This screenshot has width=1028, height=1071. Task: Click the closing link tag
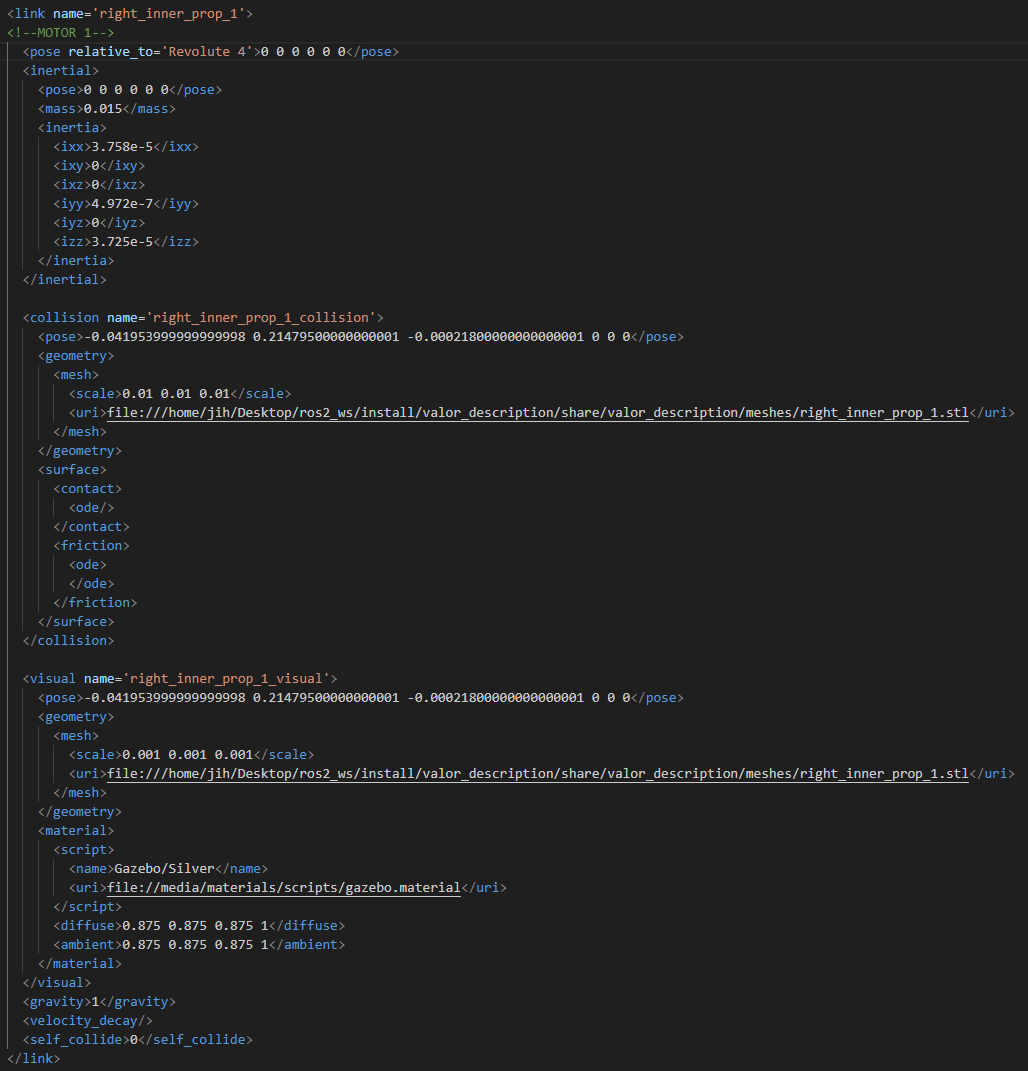pos(33,1059)
